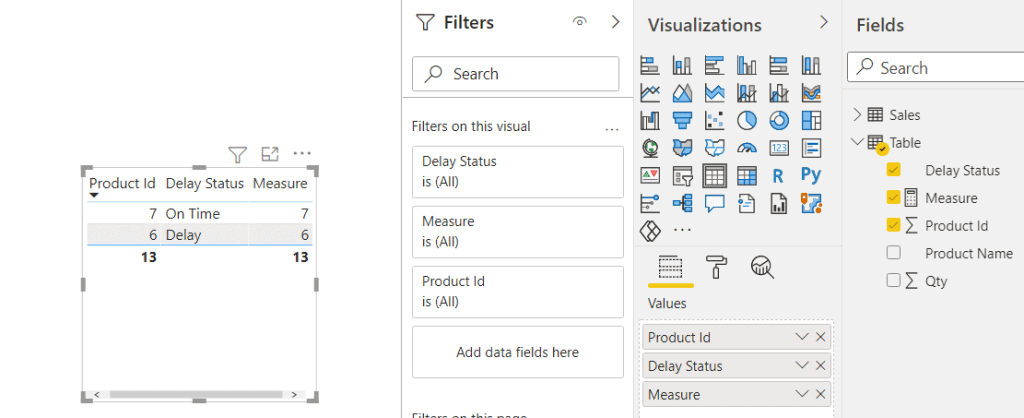1024x418 pixels.
Task: Select the R script visual
Action: tap(778, 176)
